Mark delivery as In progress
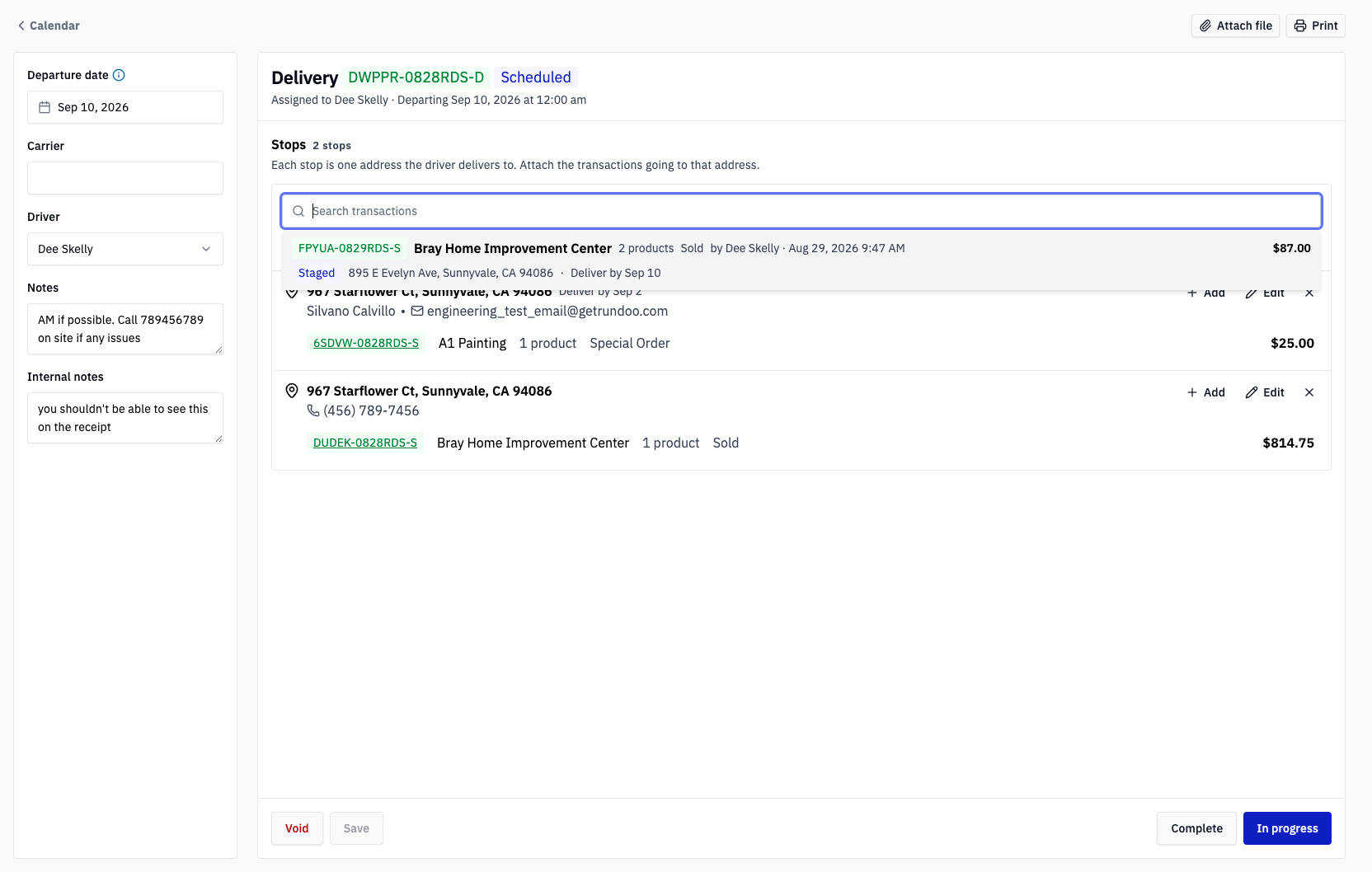Viewport: 1372px width, 872px height. coord(1287,828)
